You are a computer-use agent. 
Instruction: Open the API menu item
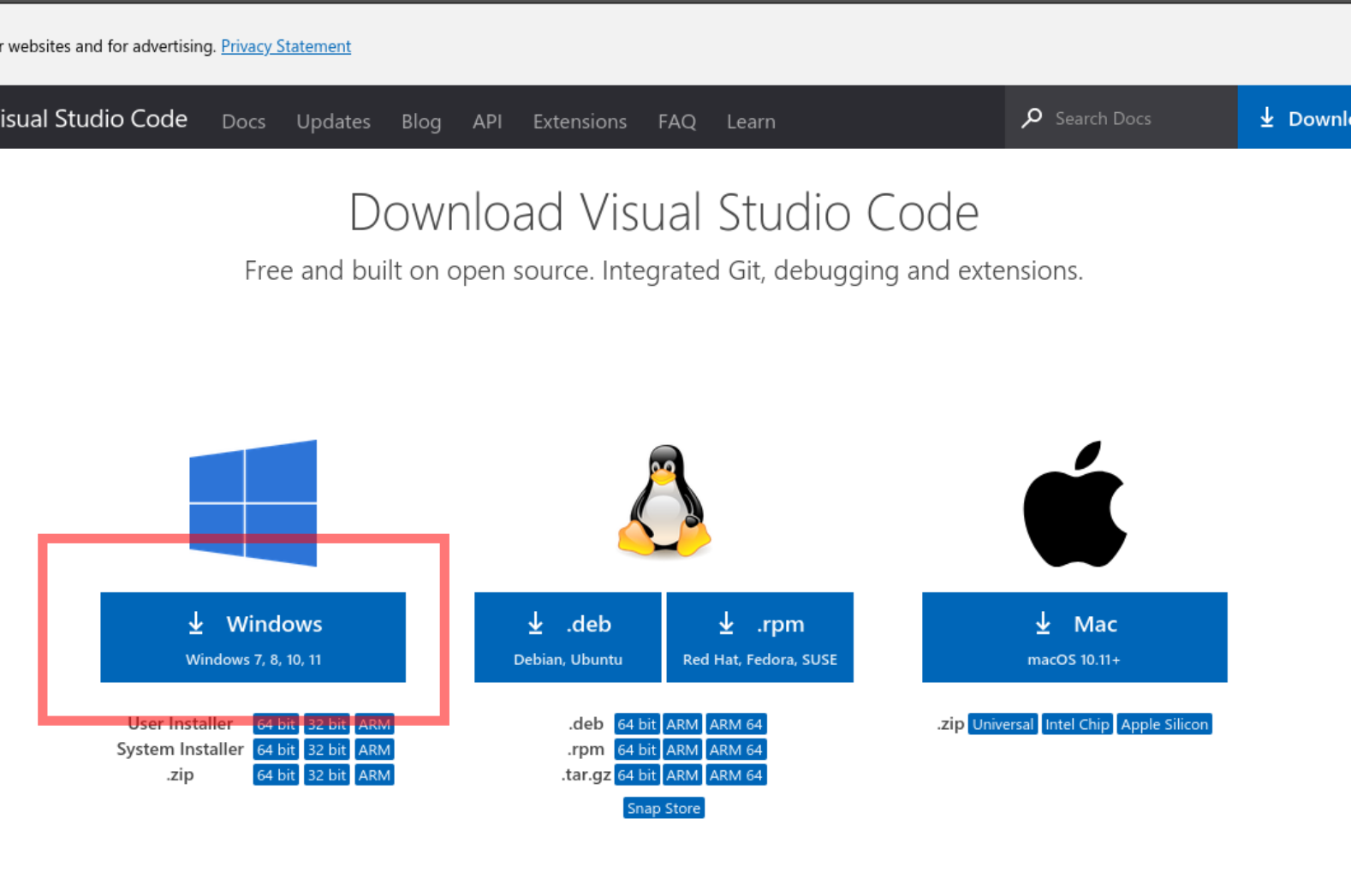pyautogui.click(x=487, y=122)
